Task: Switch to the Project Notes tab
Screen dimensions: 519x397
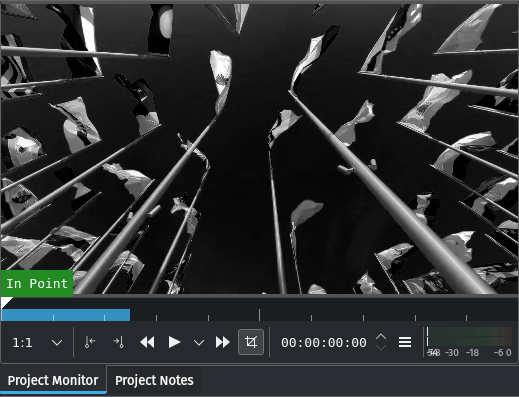Action: (154, 380)
